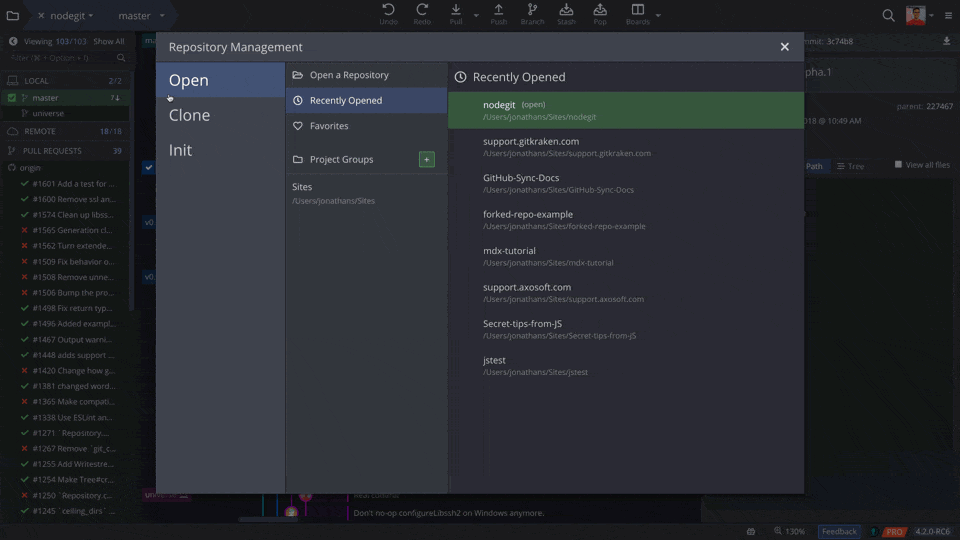Viewport: 960px width, 540px height.
Task: Click the gift icon in status bar
Action: 751,531
